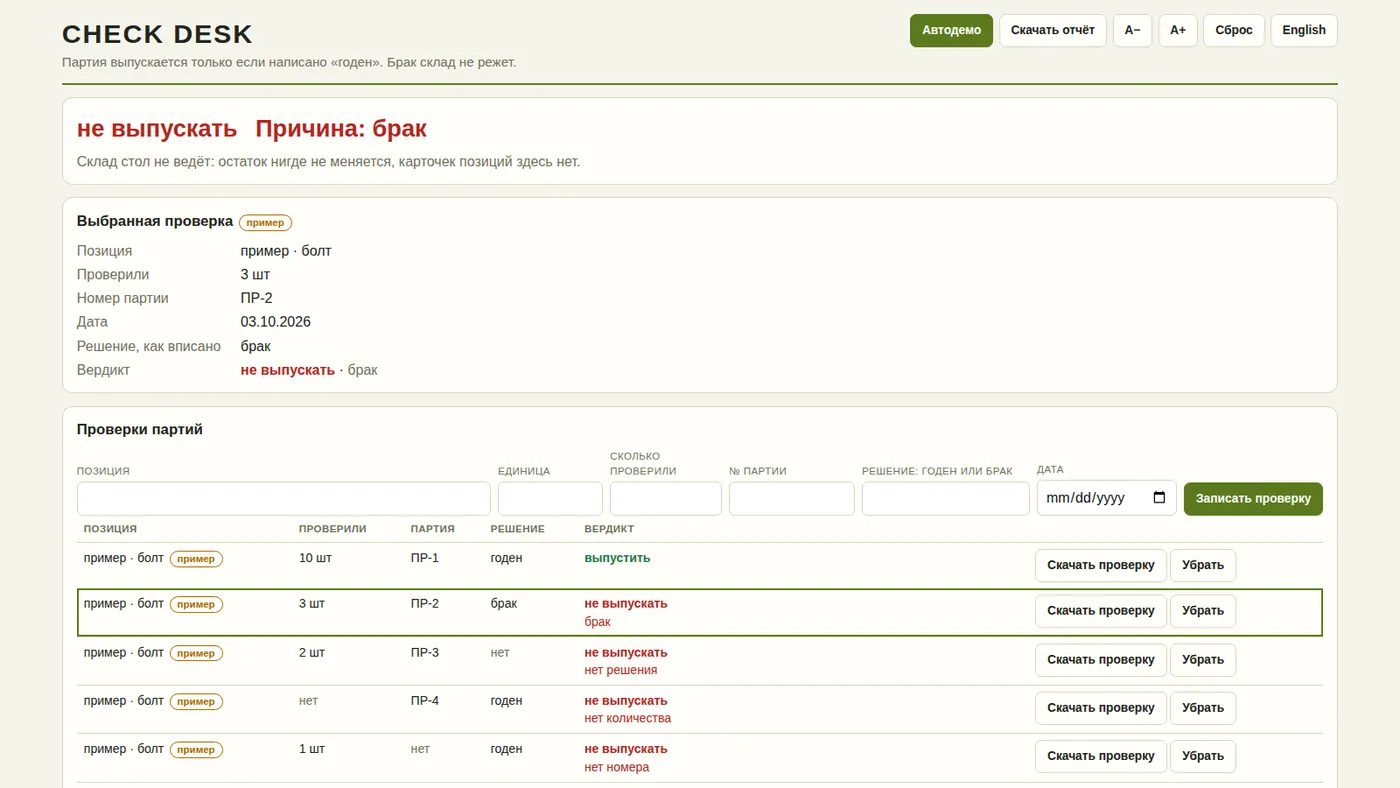Select the Единица input field
The height and width of the screenshot is (788, 1400).
550,499
